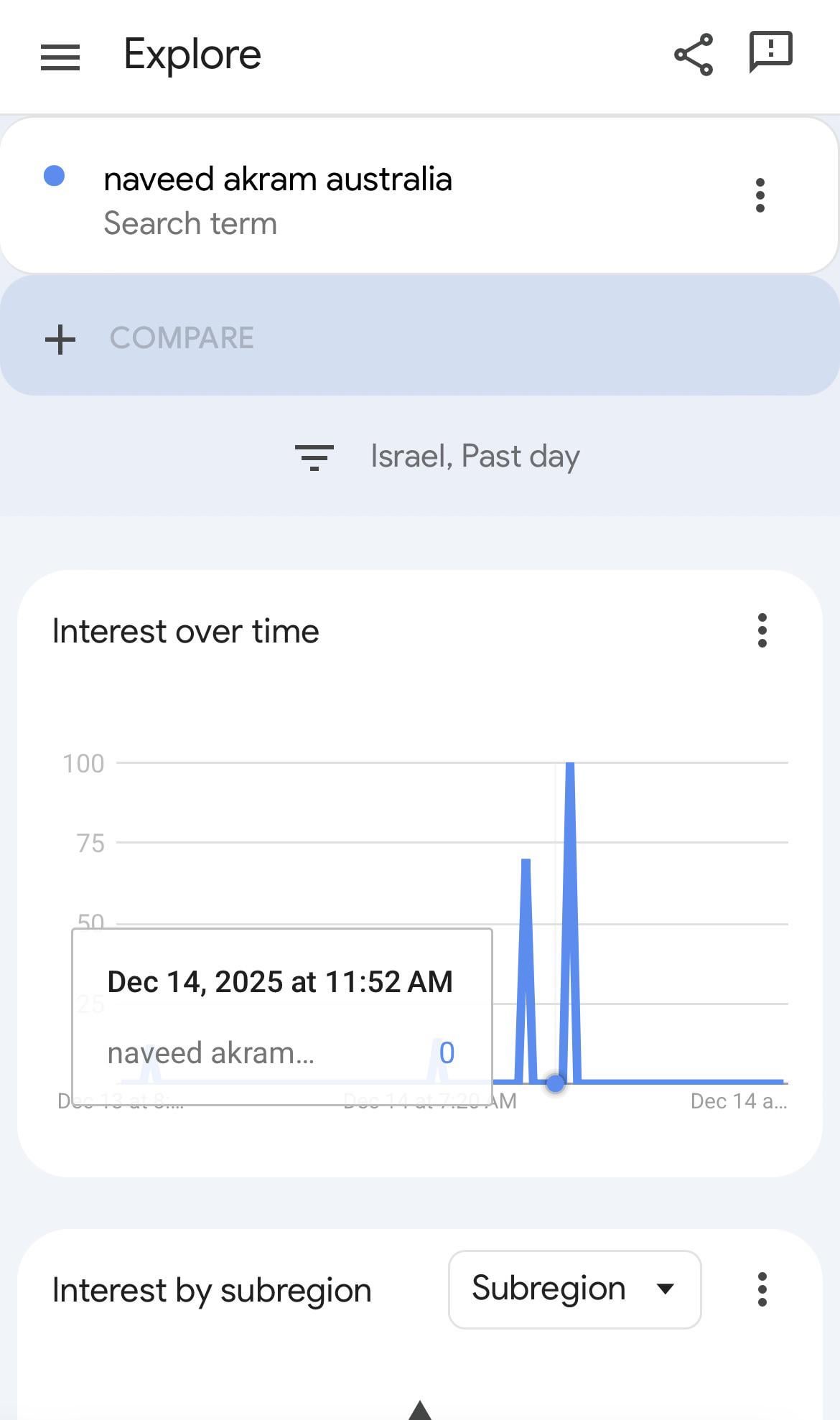Click the Subregion dropdown arrow
Viewport: 840px width, 1420px height.
pos(666,1289)
